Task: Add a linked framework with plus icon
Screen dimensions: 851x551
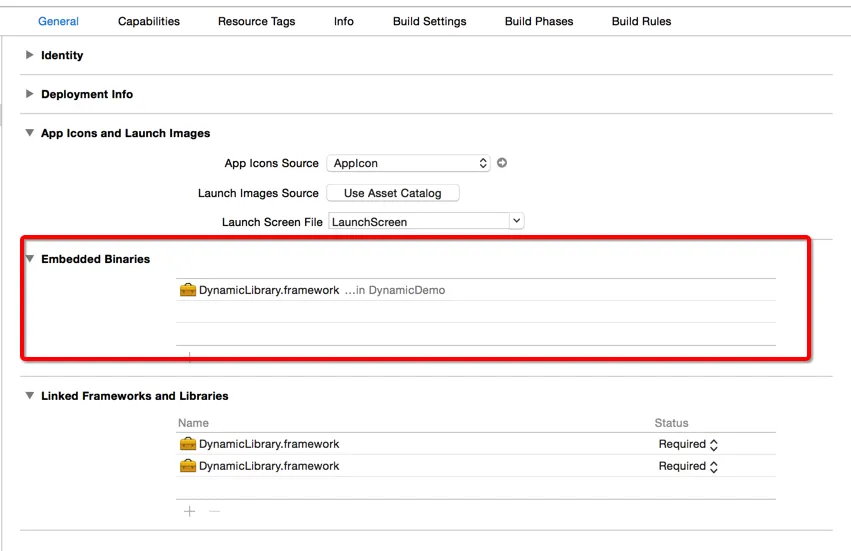Action: pos(189,511)
